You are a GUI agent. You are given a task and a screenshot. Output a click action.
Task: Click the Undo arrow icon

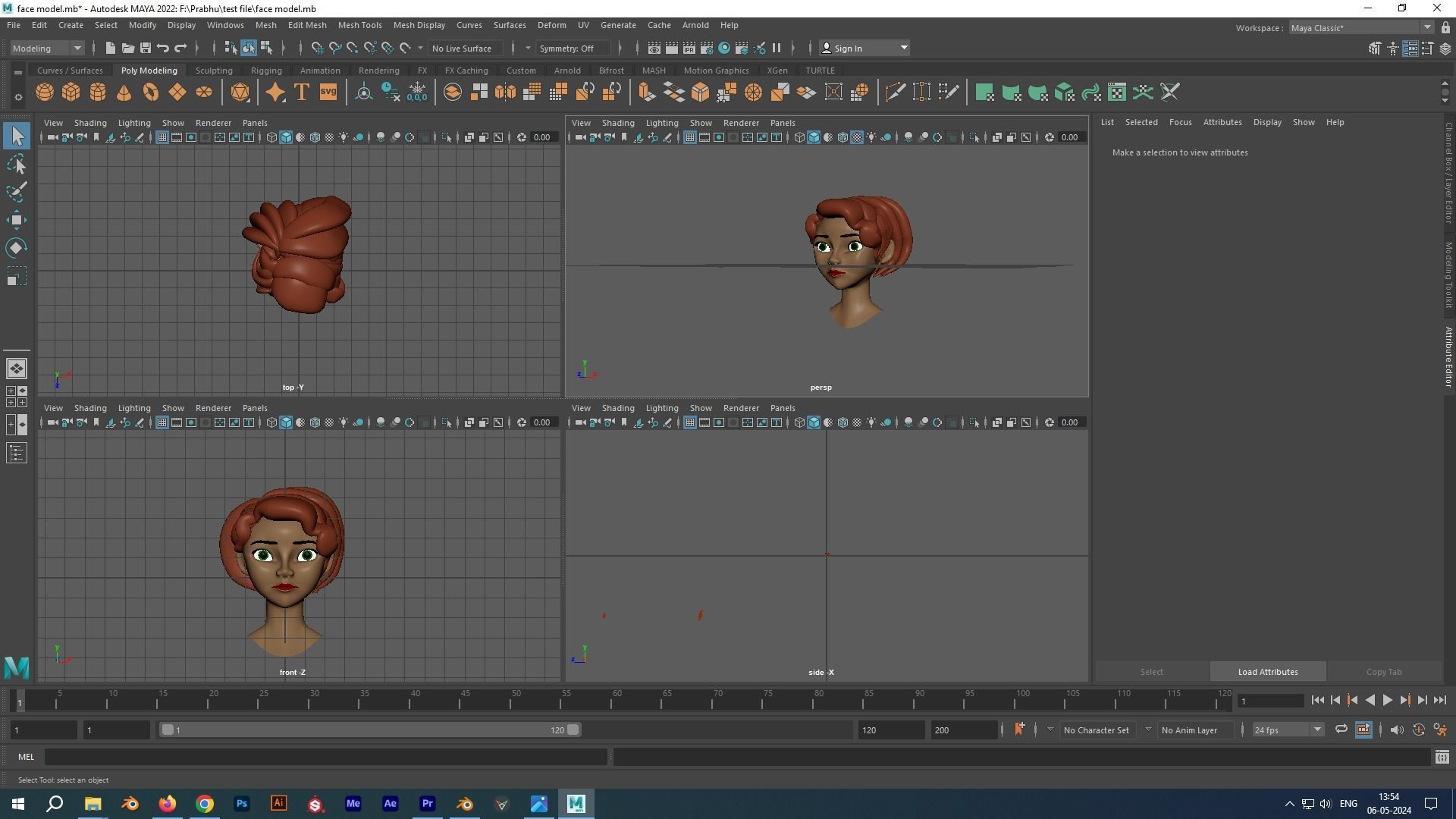pos(162,48)
